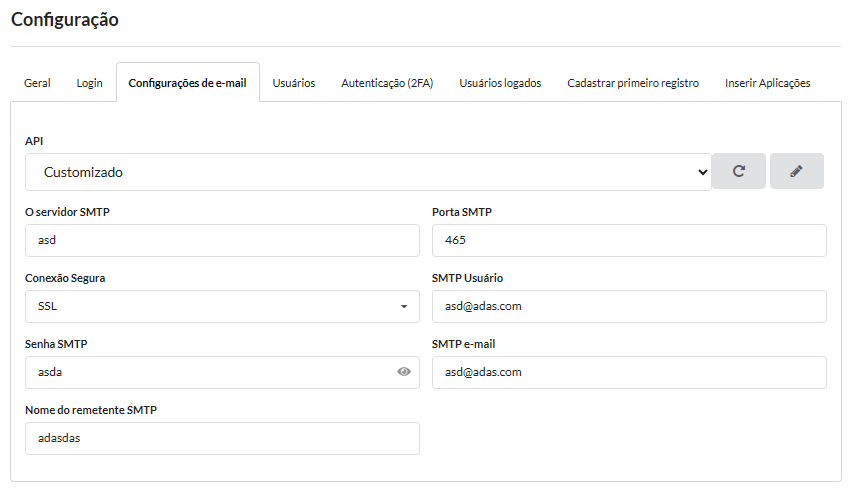The image size is (853, 489).
Task: Open the Login tab
Action: pos(90,83)
